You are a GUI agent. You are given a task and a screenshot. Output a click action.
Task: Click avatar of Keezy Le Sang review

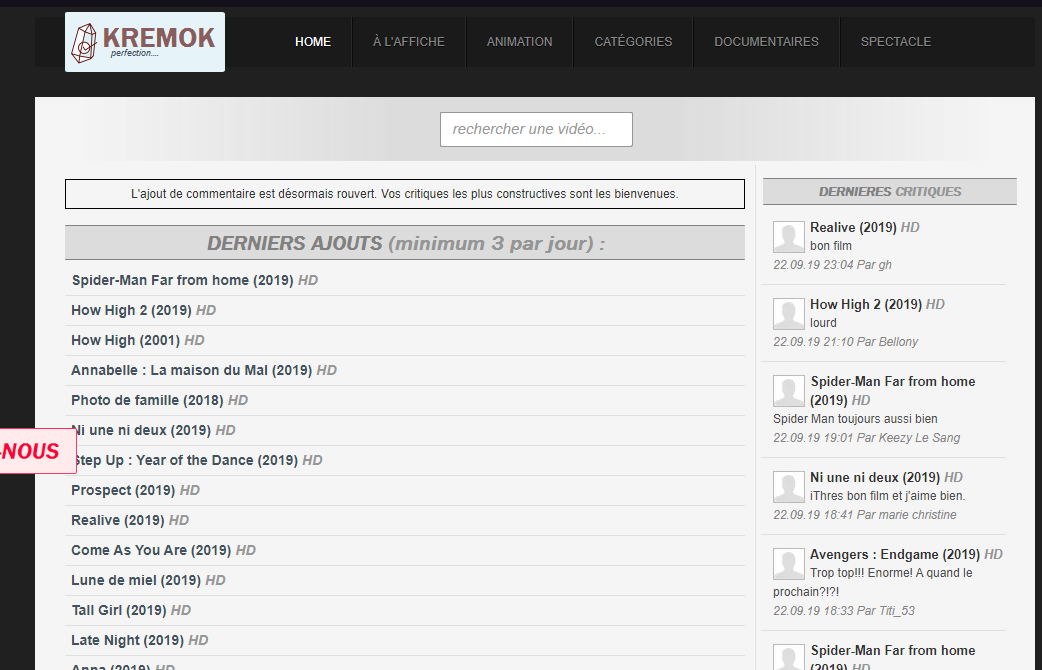[789, 391]
